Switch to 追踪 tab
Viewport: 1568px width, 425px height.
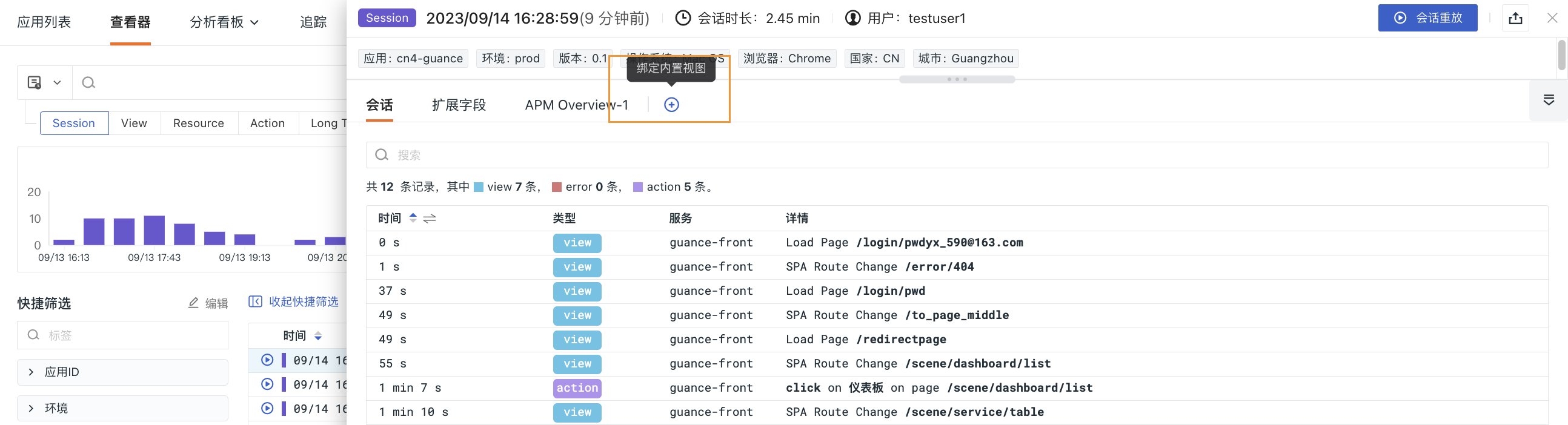tap(313, 22)
